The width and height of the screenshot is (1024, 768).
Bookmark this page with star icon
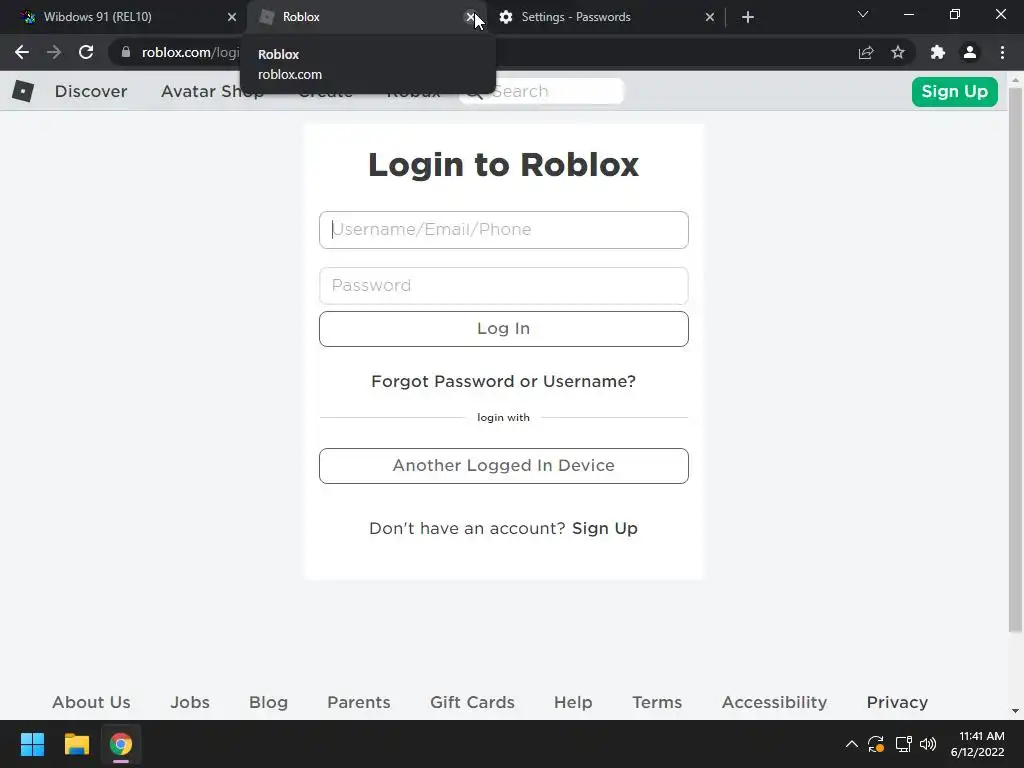click(898, 52)
